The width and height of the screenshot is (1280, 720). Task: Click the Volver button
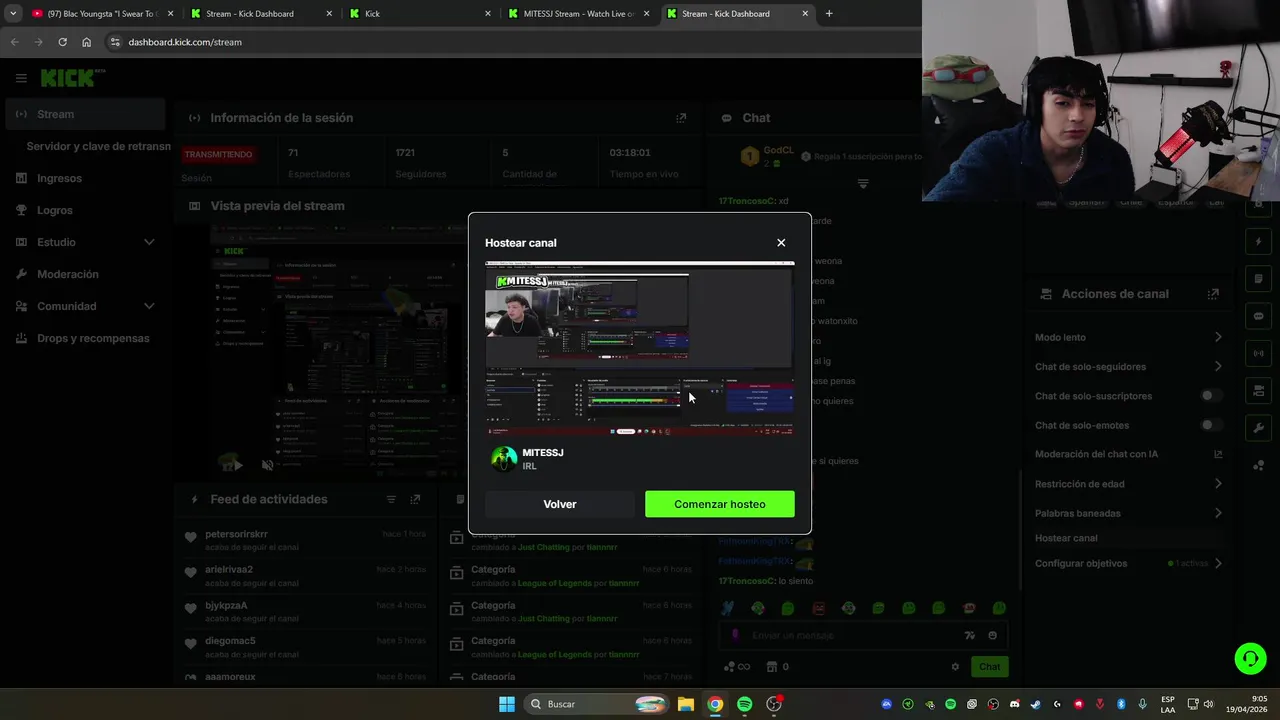(x=560, y=504)
